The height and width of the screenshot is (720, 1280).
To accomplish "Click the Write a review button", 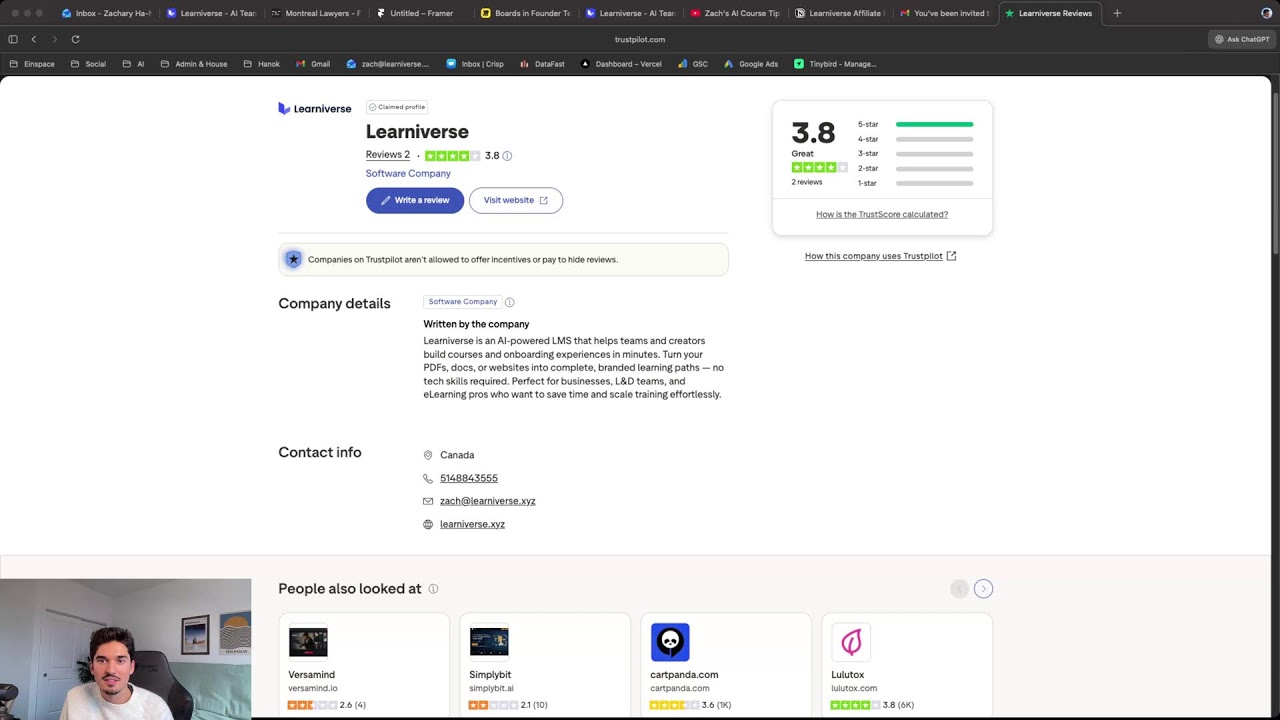I will coord(415,200).
